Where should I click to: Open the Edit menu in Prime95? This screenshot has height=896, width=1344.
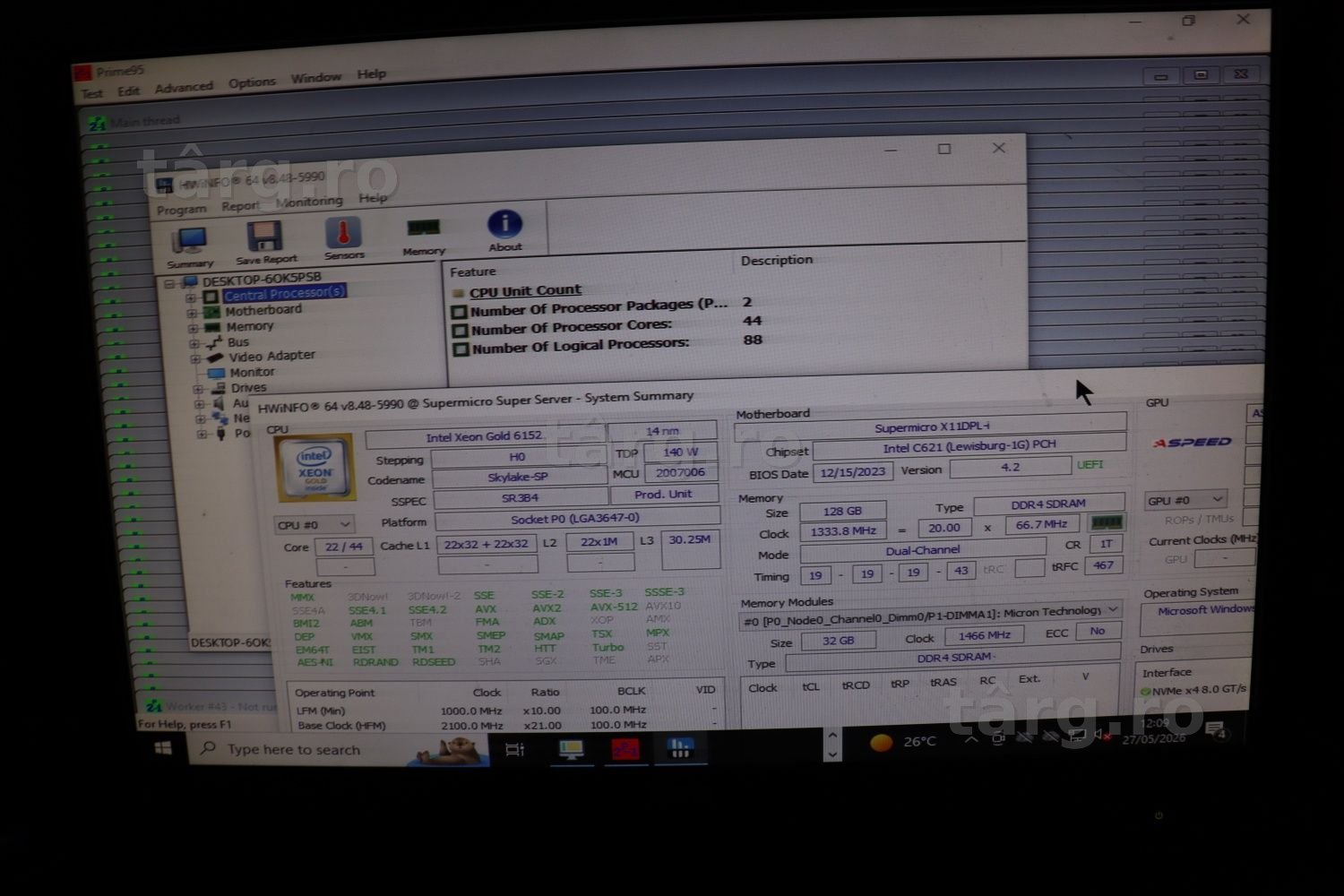[x=128, y=91]
